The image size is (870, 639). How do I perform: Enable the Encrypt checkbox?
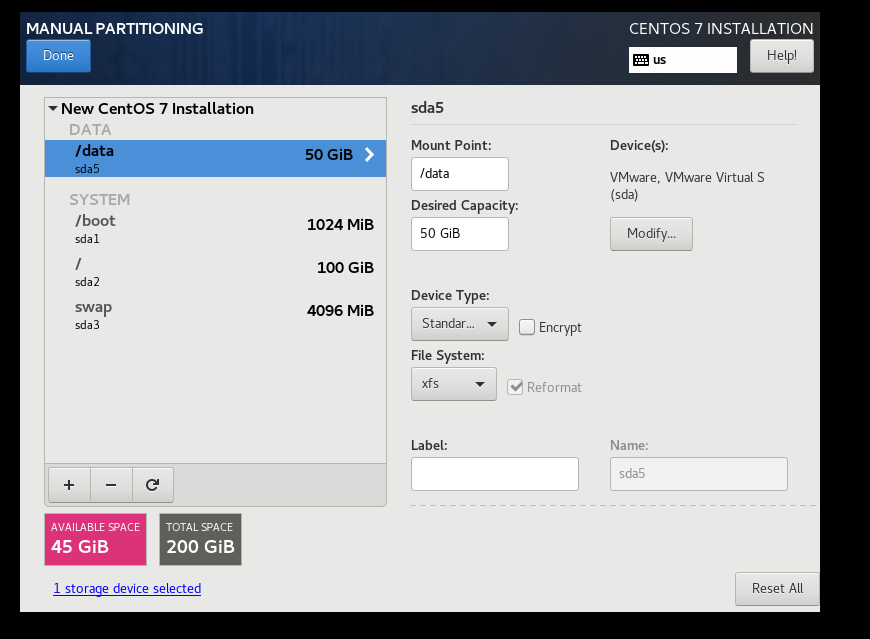click(x=527, y=327)
